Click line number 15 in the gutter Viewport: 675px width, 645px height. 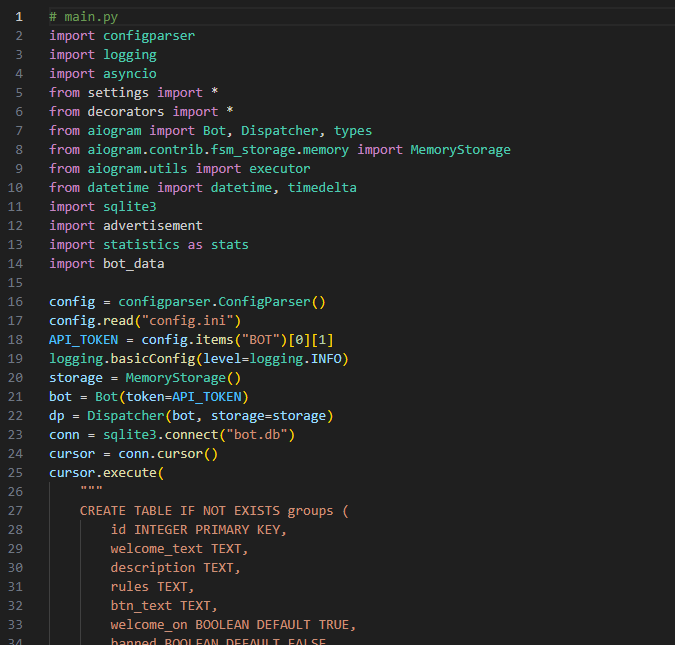(15, 282)
